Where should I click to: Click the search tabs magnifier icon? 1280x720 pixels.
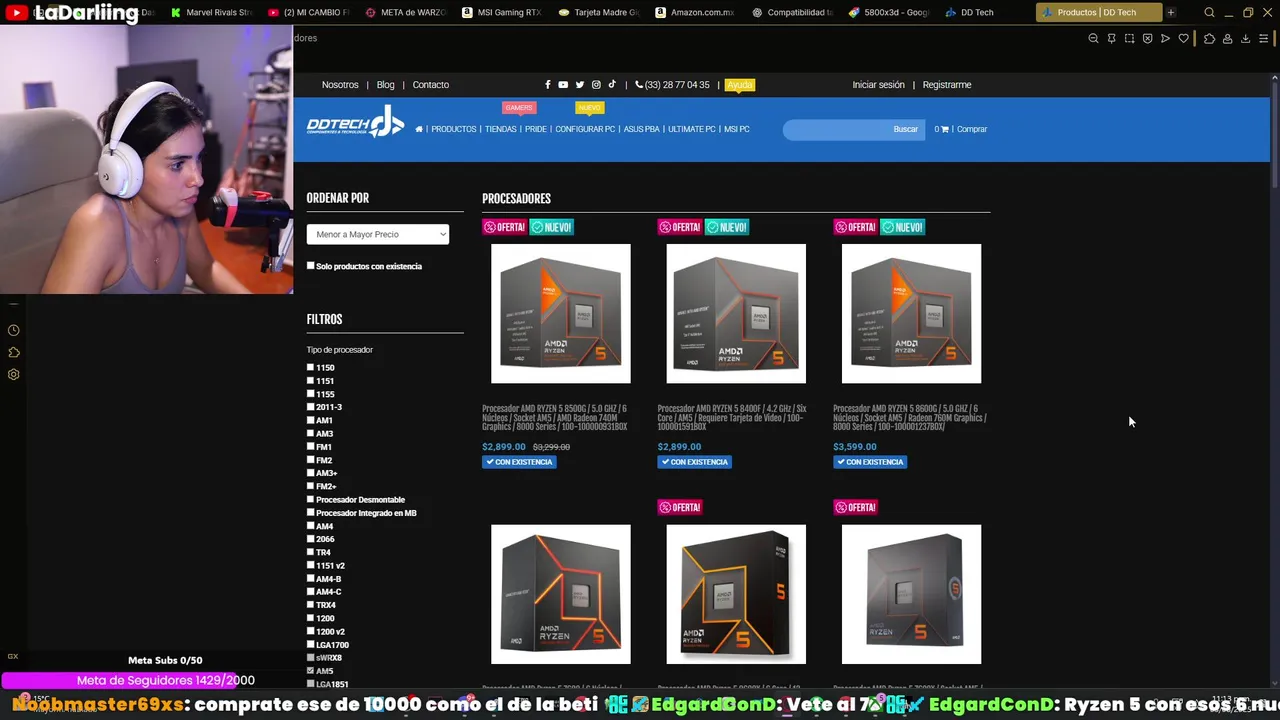tap(1209, 13)
